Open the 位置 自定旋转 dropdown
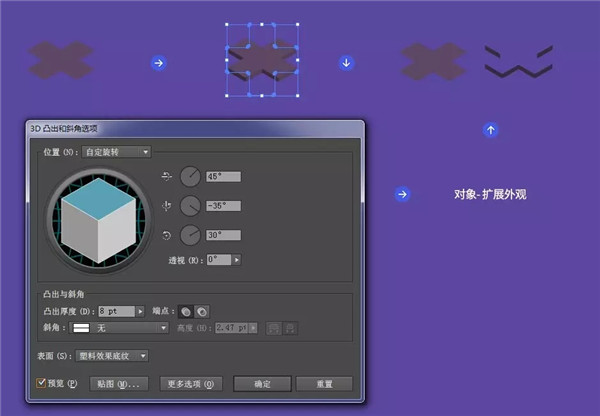 coord(116,152)
